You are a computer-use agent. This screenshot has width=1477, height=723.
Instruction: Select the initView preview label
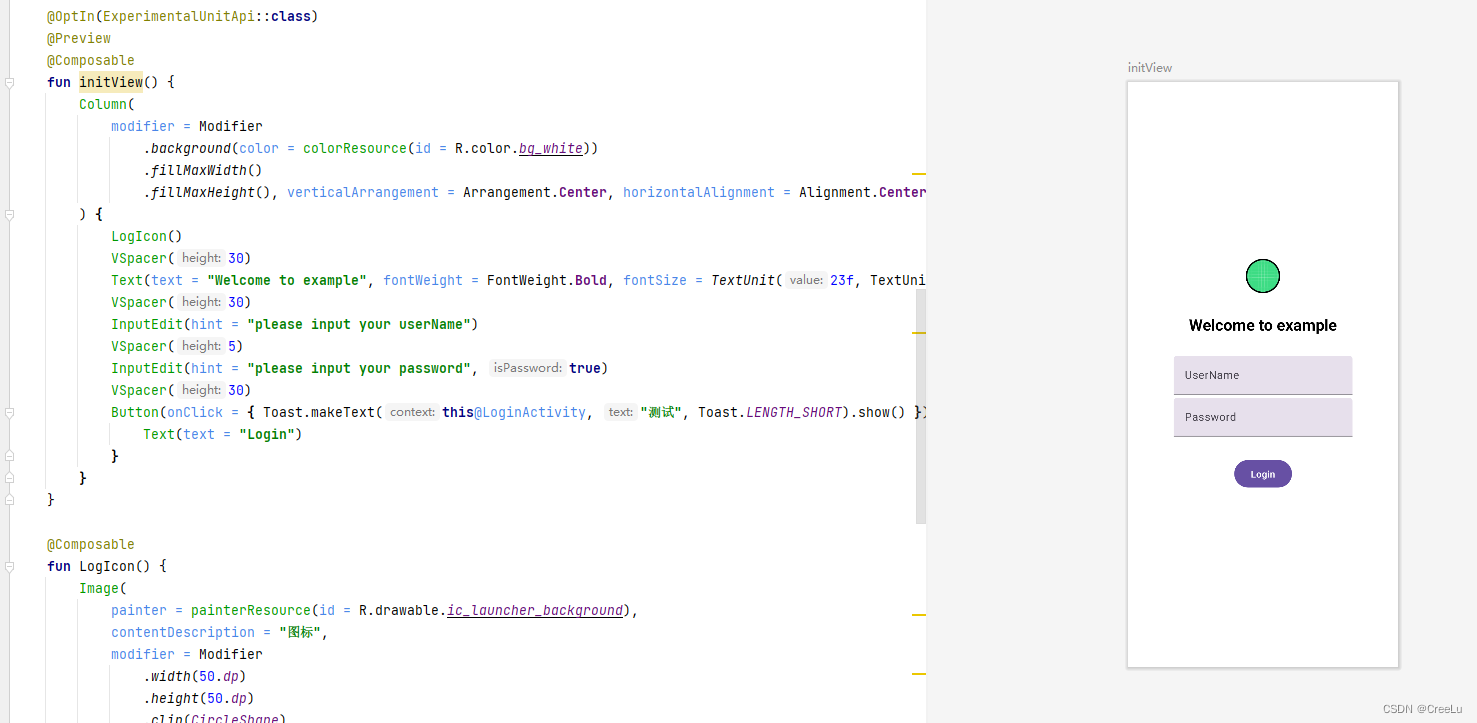[1150, 68]
